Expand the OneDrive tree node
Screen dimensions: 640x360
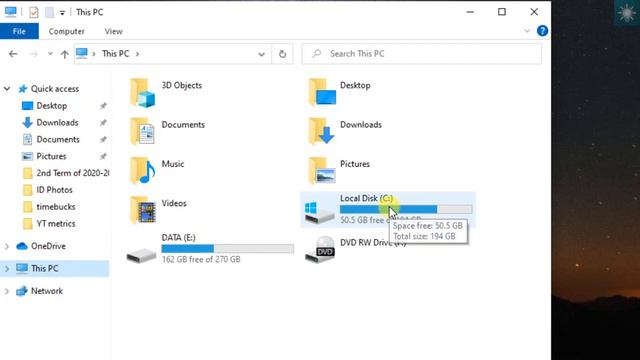7,246
